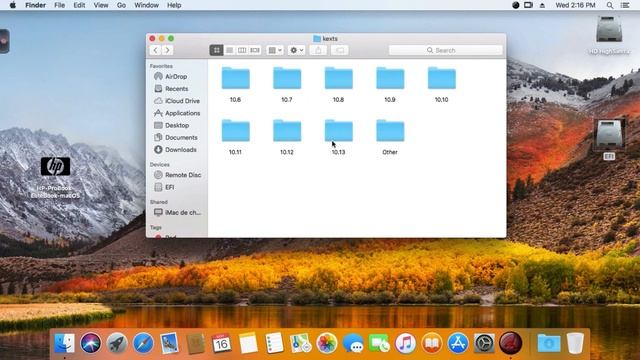
Task: Open the 10.7 folder
Action: click(x=287, y=78)
